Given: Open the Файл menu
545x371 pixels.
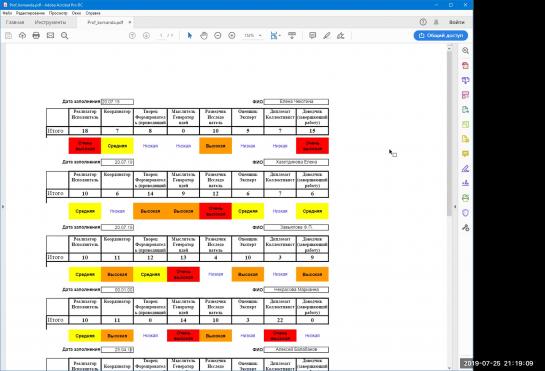Looking at the screenshot, I should tap(7, 13).
